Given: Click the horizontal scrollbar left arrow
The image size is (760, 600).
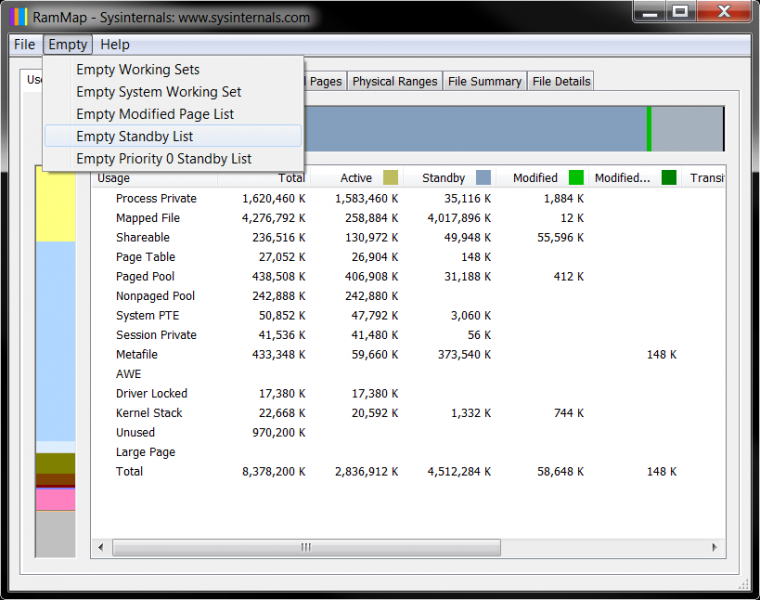Looking at the screenshot, I should click(101, 547).
